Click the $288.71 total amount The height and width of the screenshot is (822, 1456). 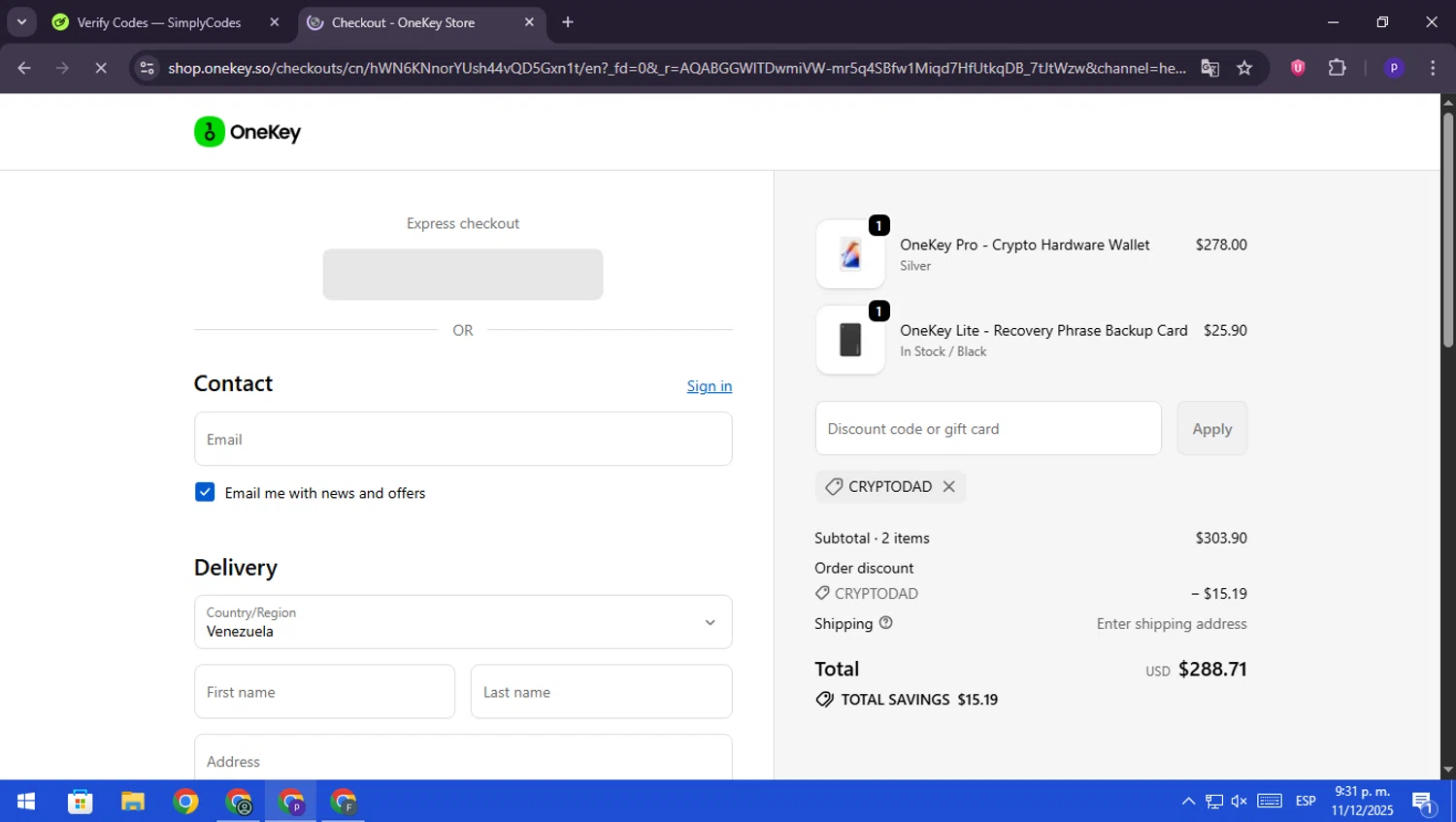(x=1212, y=670)
